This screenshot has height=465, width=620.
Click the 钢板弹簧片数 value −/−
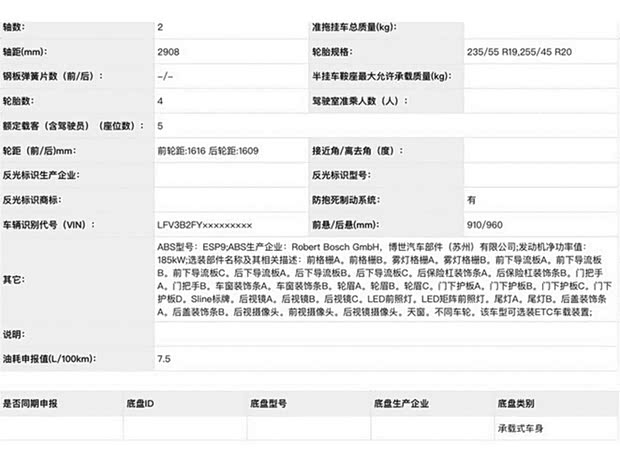[166, 76]
